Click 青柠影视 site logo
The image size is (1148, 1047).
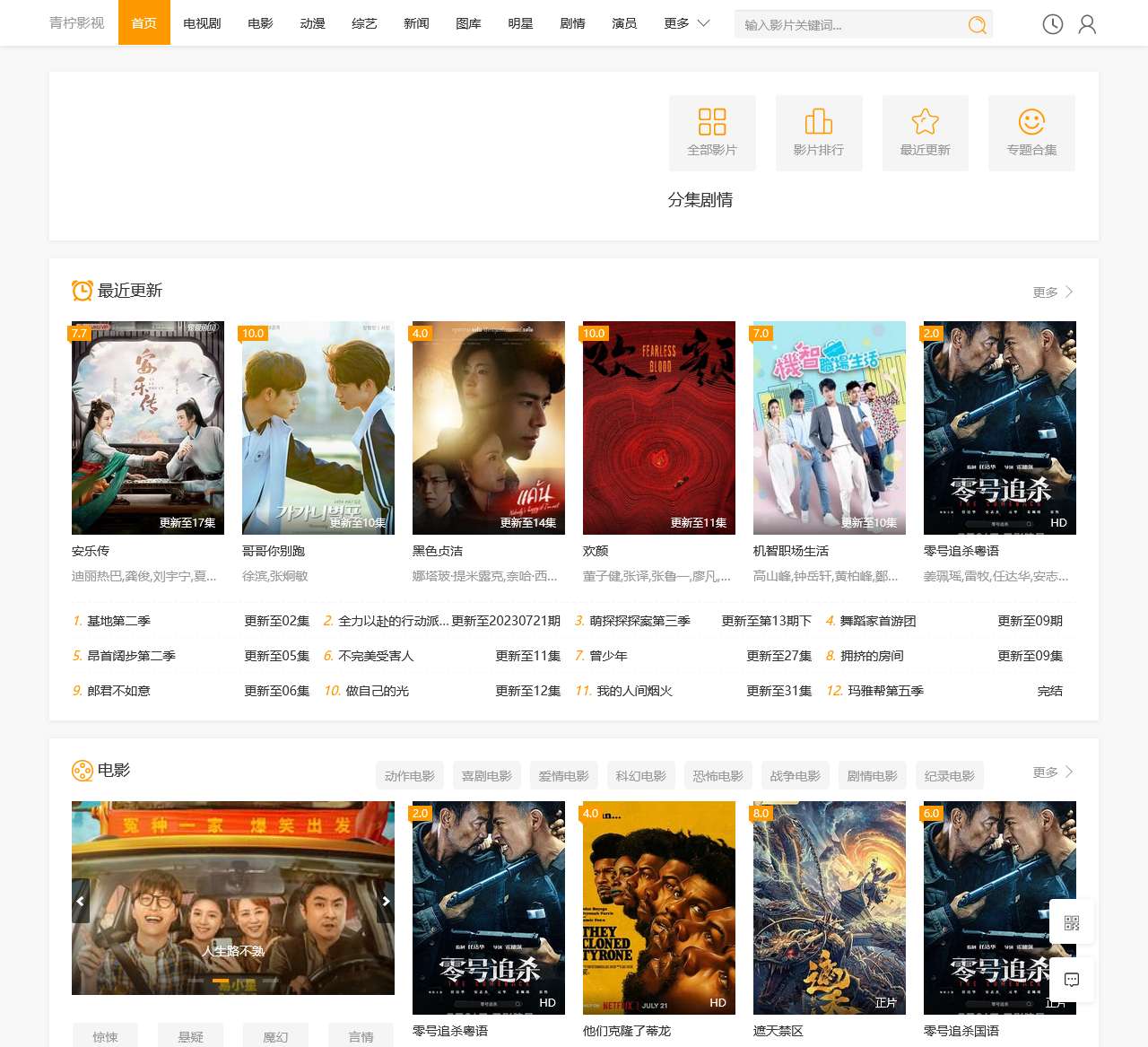[77, 23]
